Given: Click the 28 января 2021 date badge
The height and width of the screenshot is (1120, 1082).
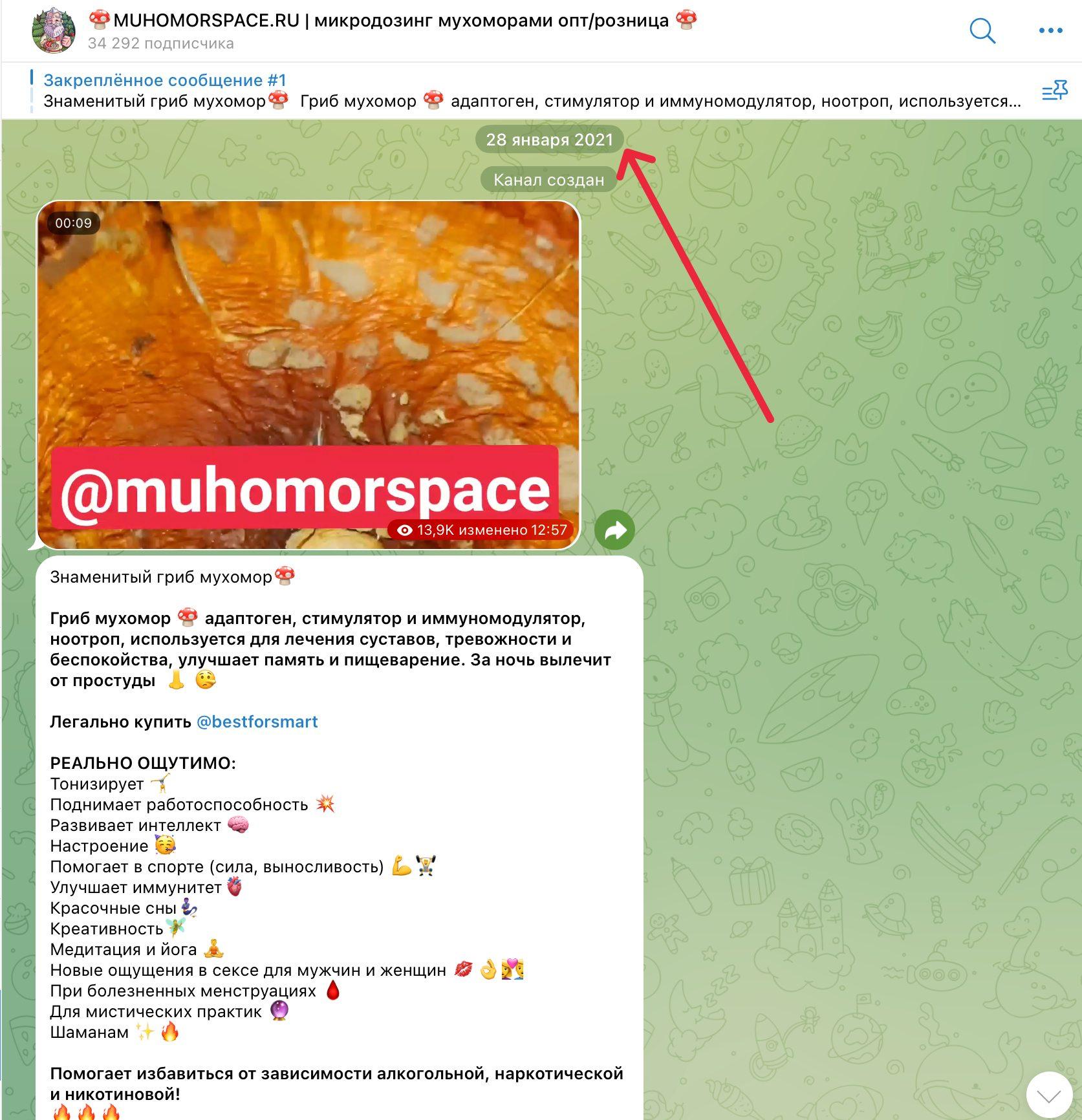Looking at the screenshot, I should pos(549,140).
